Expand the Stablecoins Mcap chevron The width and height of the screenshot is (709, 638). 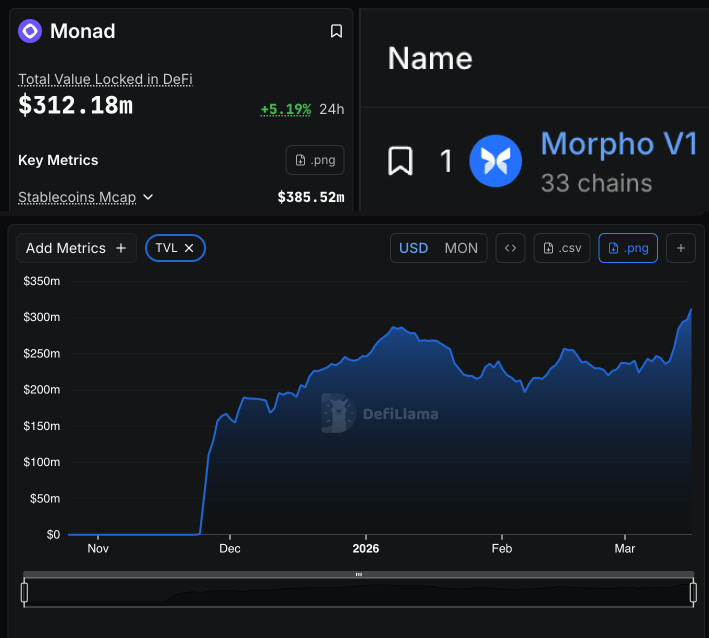pos(148,197)
